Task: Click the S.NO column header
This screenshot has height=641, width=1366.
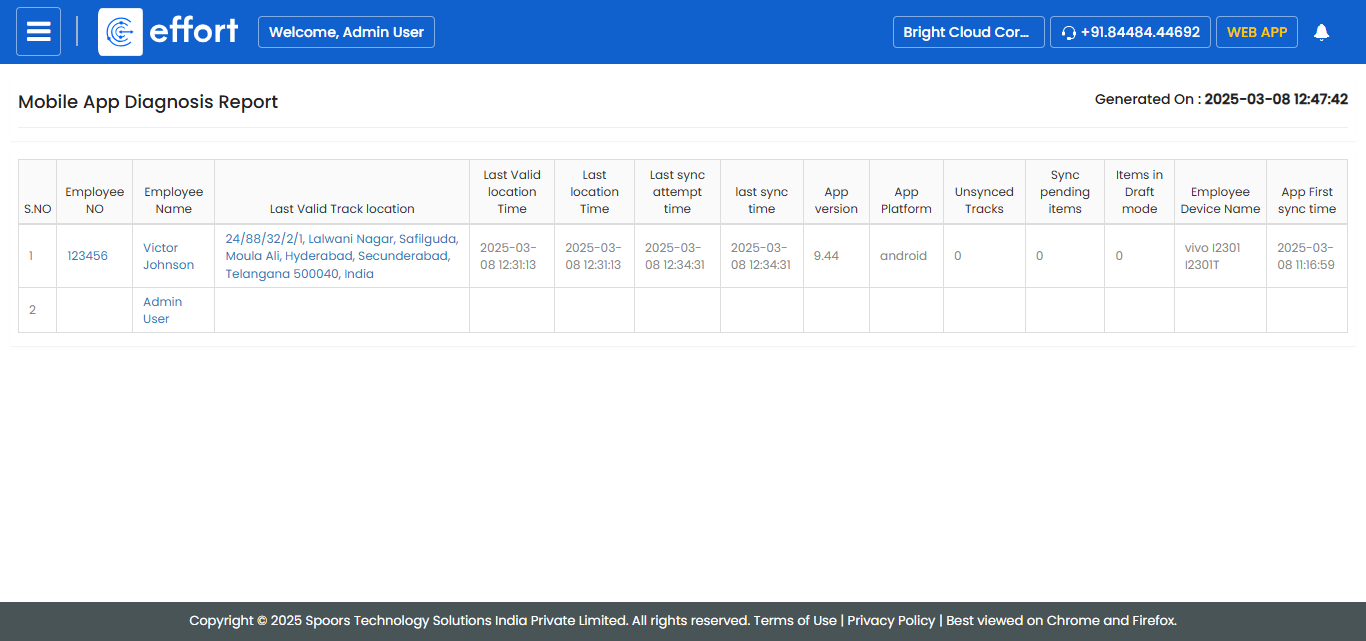Action: click(37, 209)
